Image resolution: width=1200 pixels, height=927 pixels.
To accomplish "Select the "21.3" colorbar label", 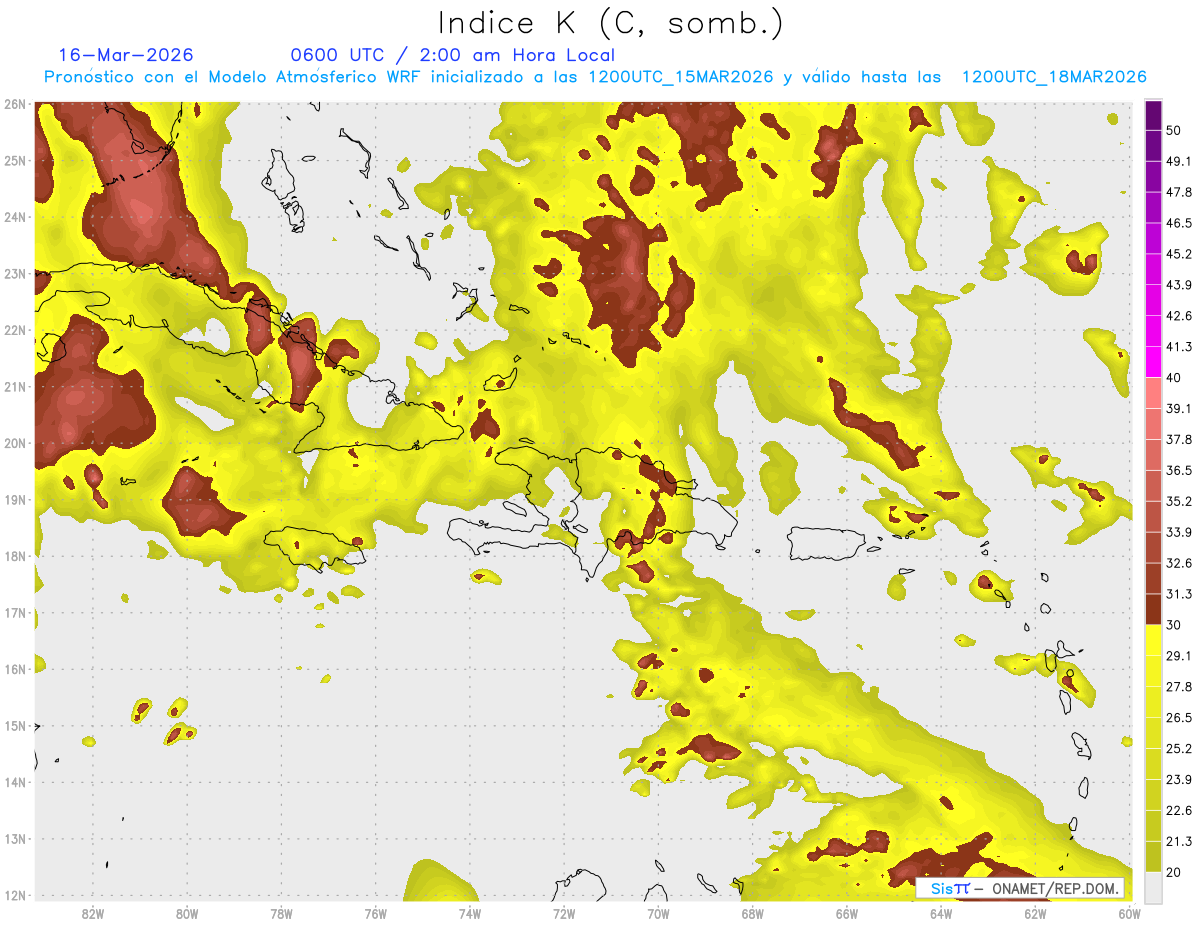I will [x=1179, y=841].
